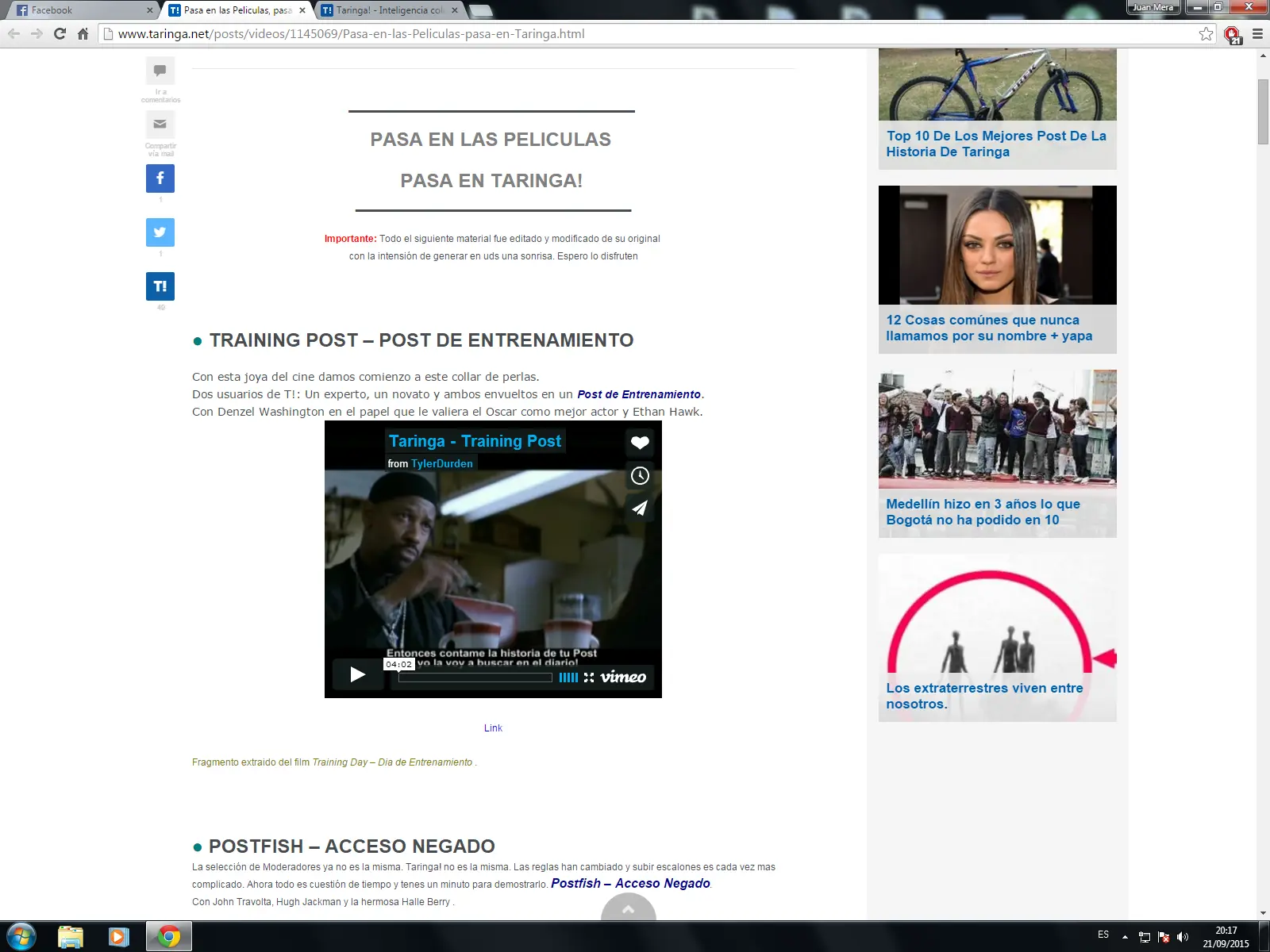Bookmark this page with the star
This screenshot has height=952, width=1270.
point(1206,34)
